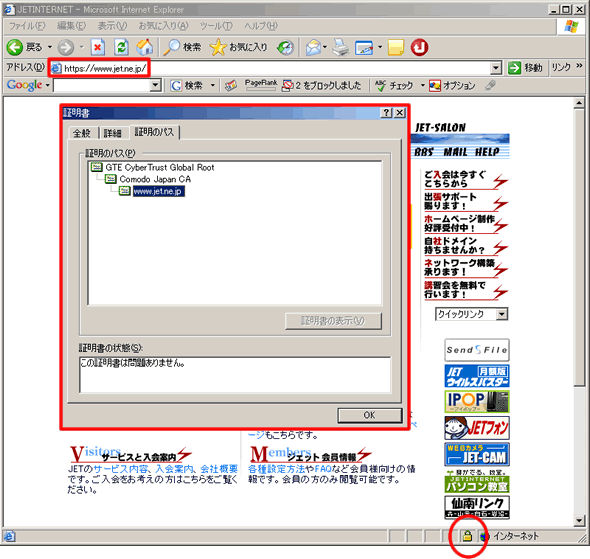Image resolution: width=590 pixels, height=559 pixels.
Task: Click the Refresh page icon
Action: [121, 47]
